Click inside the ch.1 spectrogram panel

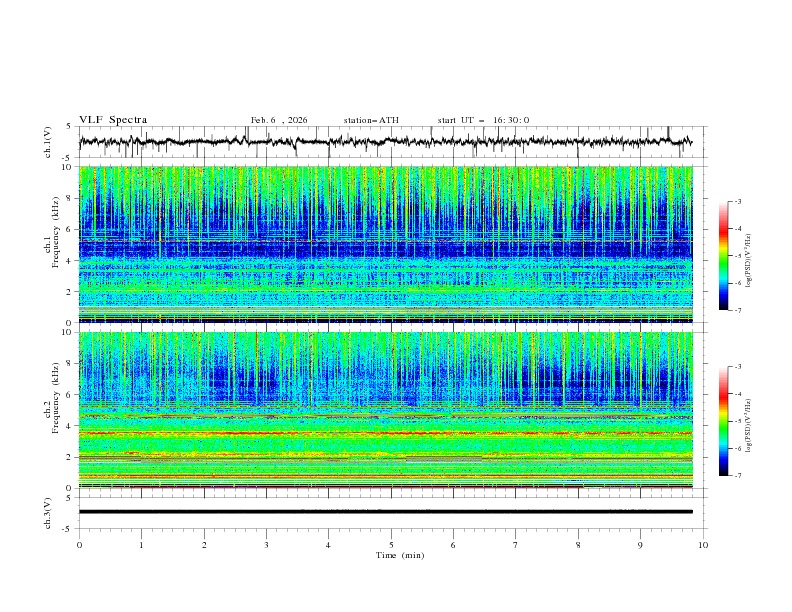(385, 244)
